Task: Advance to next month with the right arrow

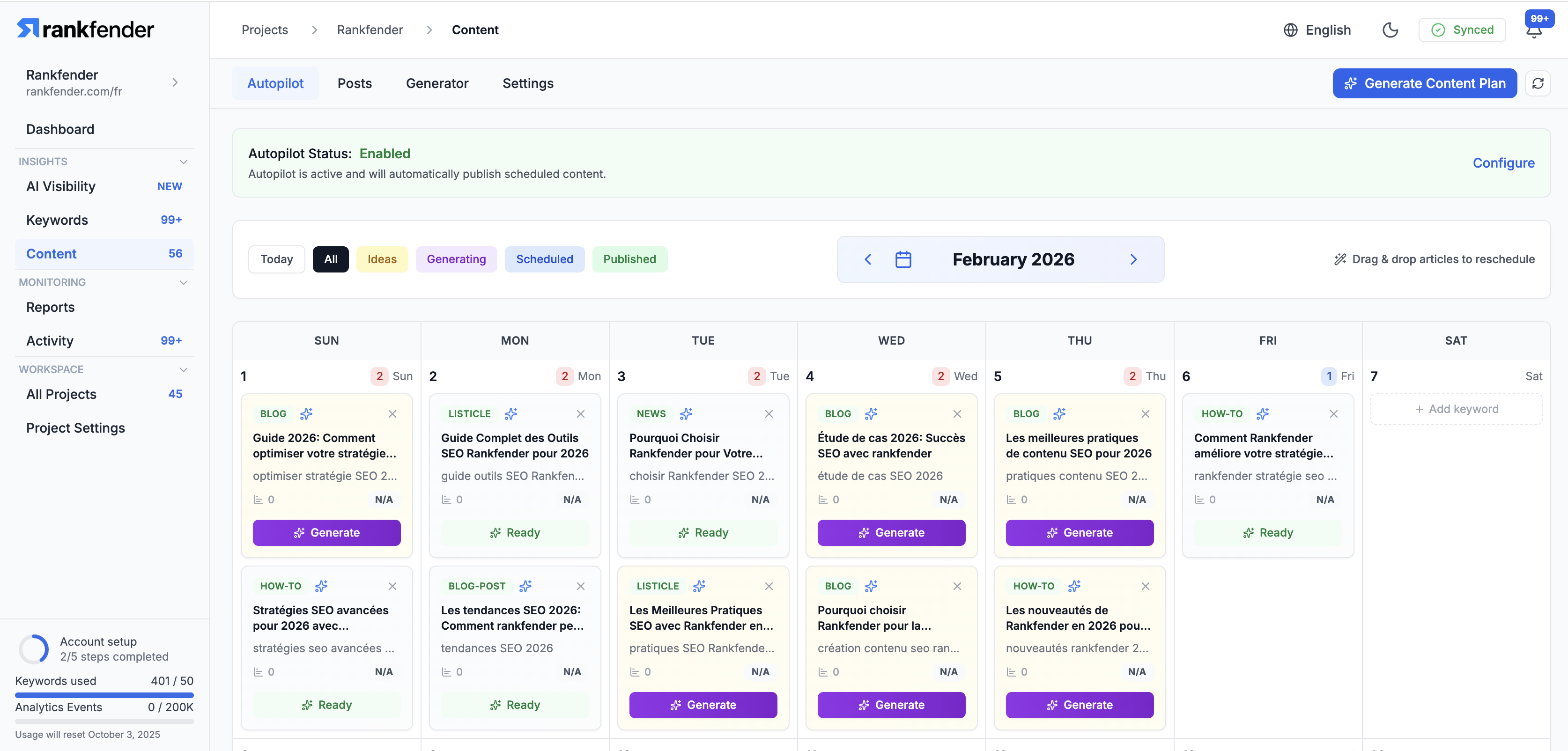Action: [x=1133, y=259]
